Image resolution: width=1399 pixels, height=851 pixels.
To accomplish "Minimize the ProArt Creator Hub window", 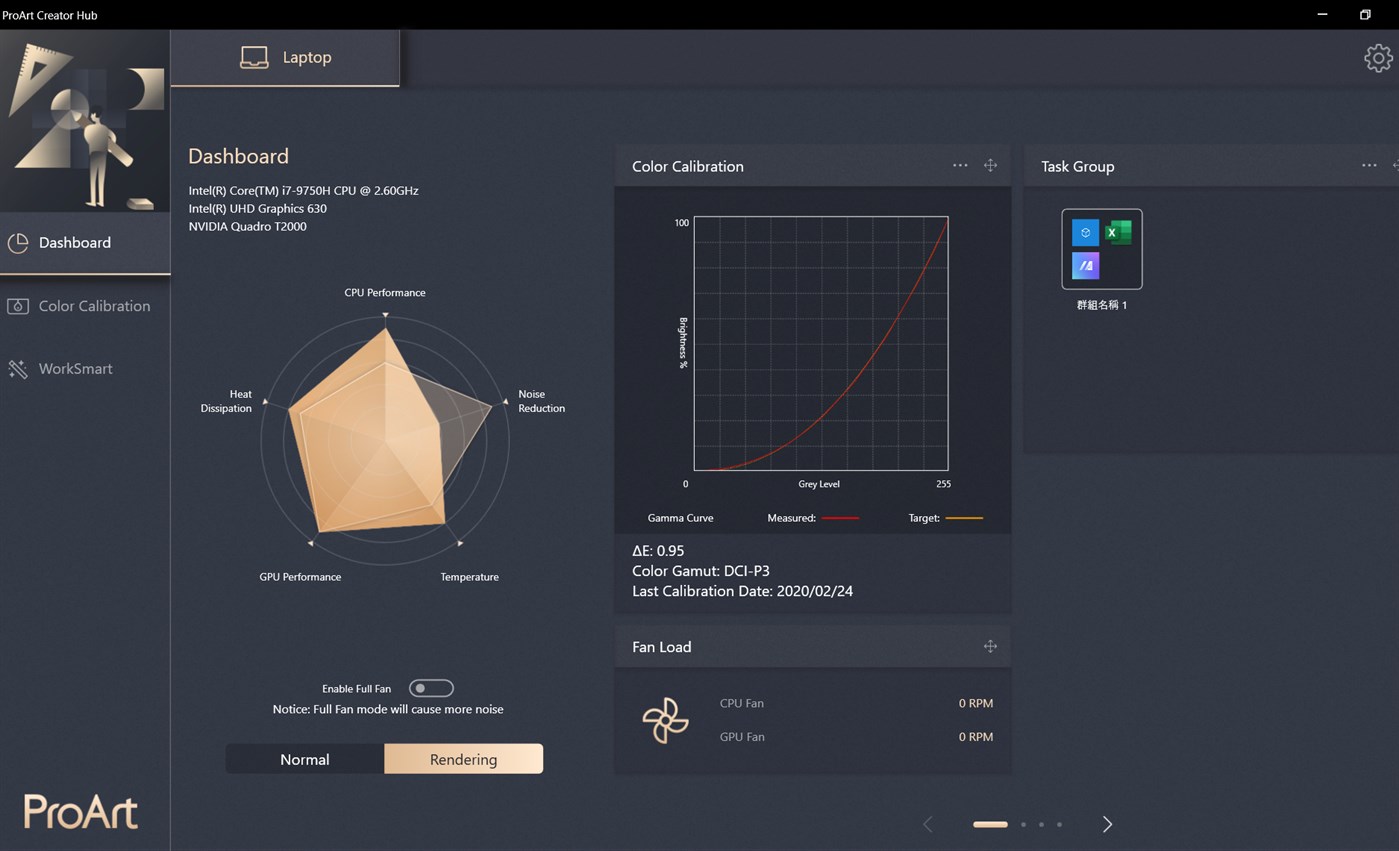I will point(1322,14).
